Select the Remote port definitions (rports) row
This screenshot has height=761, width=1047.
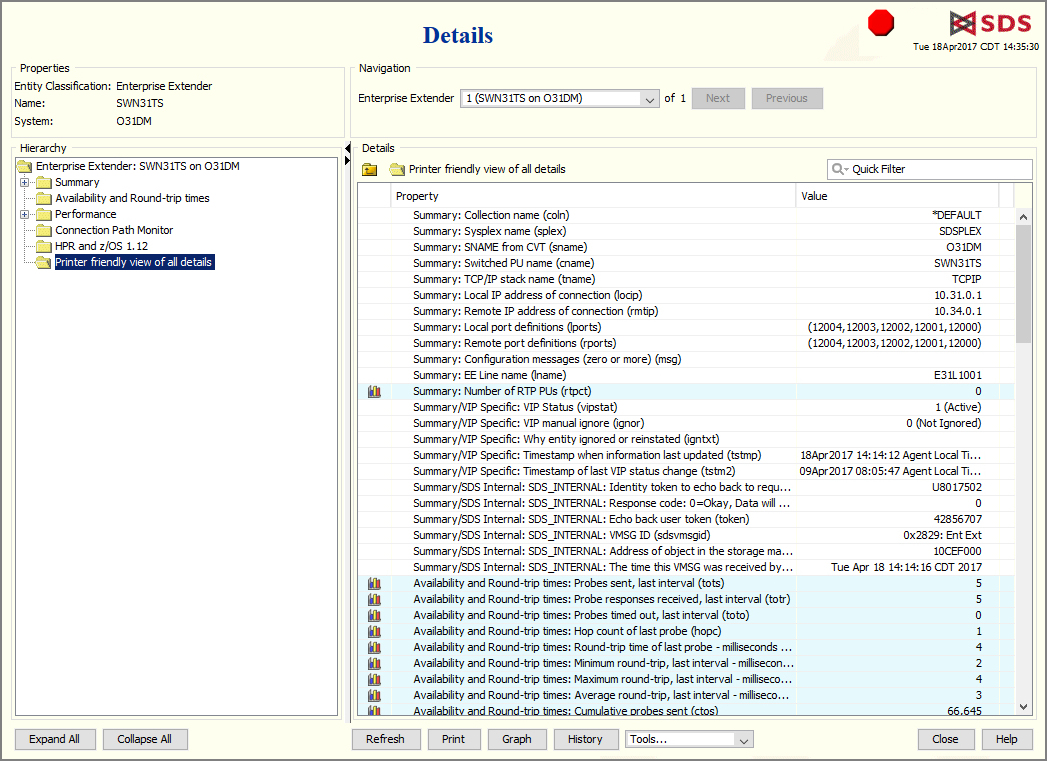[x=686, y=343]
